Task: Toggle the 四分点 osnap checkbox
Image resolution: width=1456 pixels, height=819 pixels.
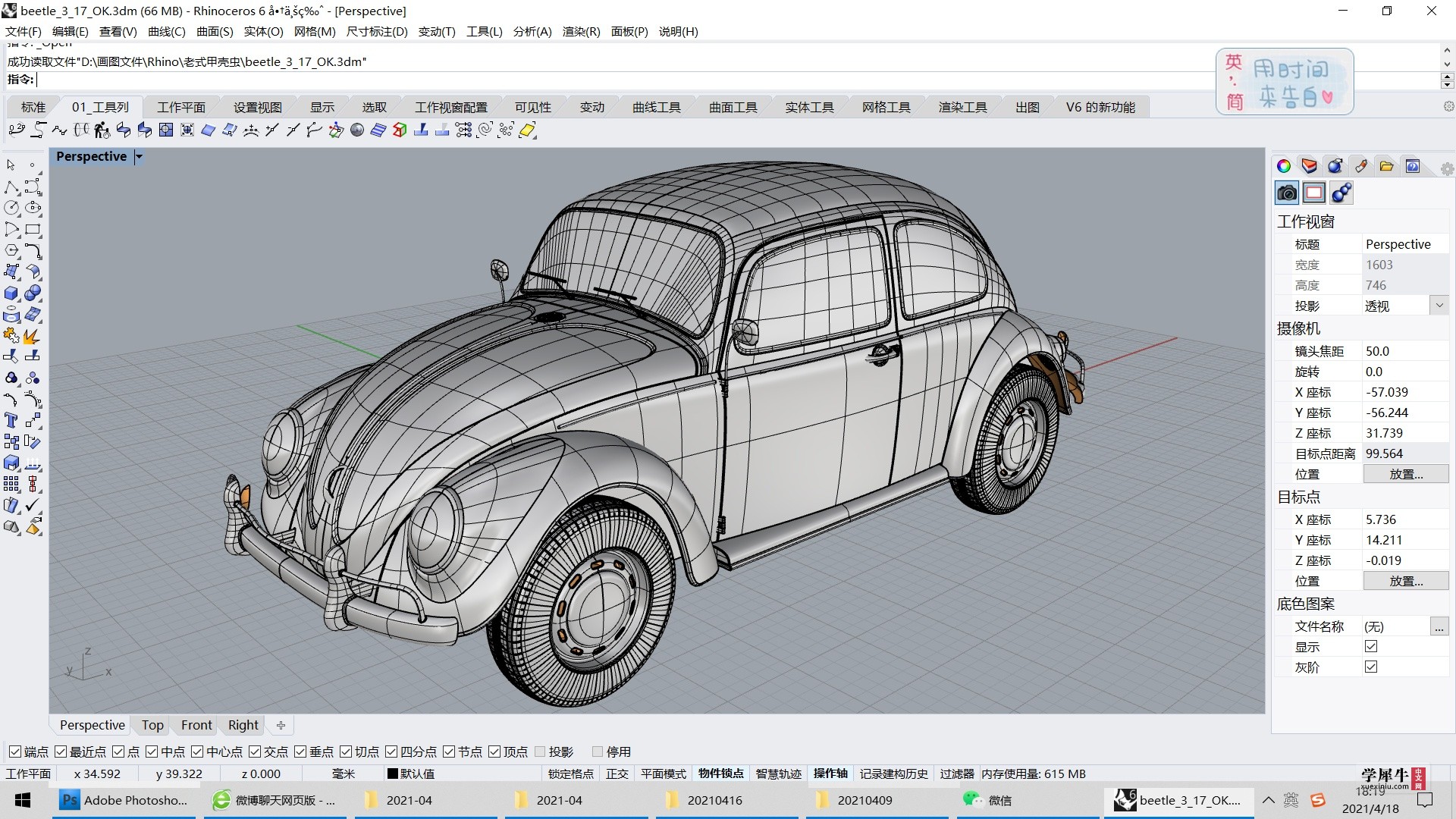Action: pyautogui.click(x=391, y=752)
